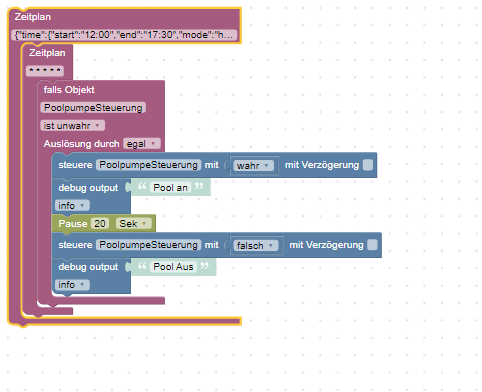Tick delay checkbox in the 'falsch' steuere block
The width and height of the screenshot is (482, 392).
tap(372, 245)
